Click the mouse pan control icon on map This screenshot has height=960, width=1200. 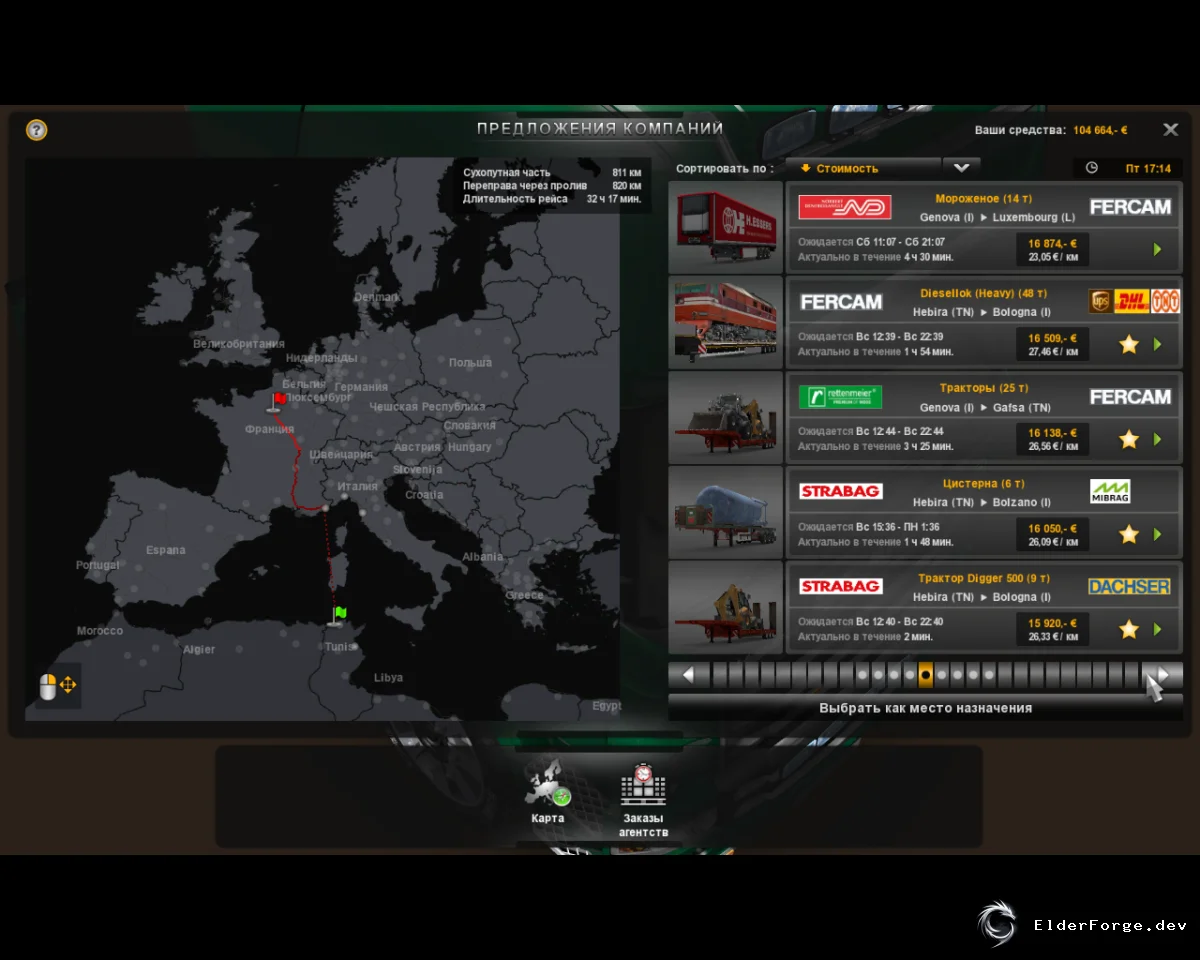tap(57, 685)
